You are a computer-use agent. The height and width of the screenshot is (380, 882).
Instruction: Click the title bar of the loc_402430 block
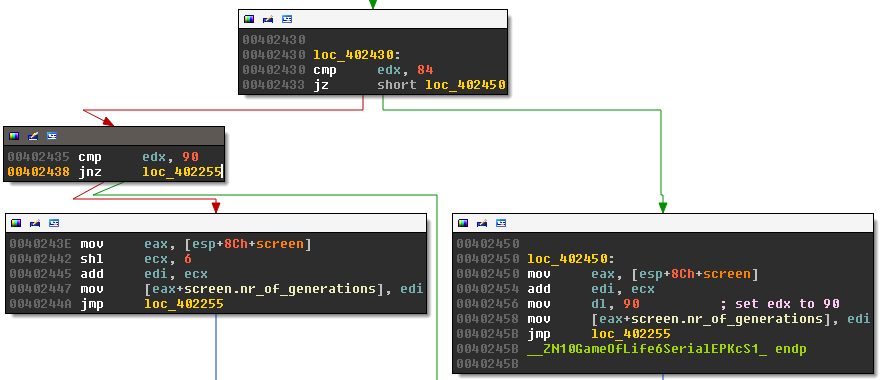click(x=373, y=19)
